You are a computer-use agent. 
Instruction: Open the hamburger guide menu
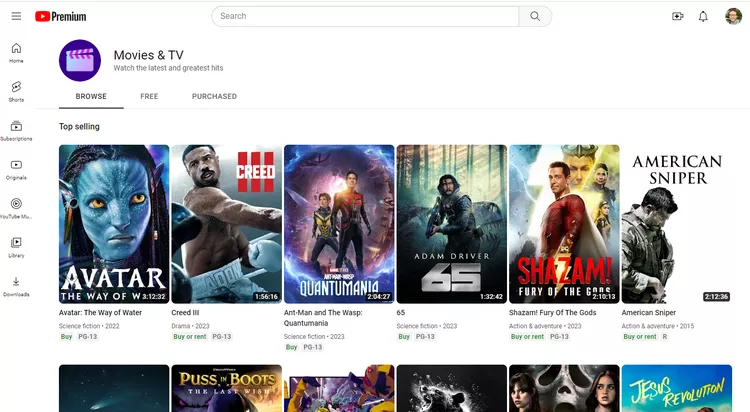(x=16, y=16)
